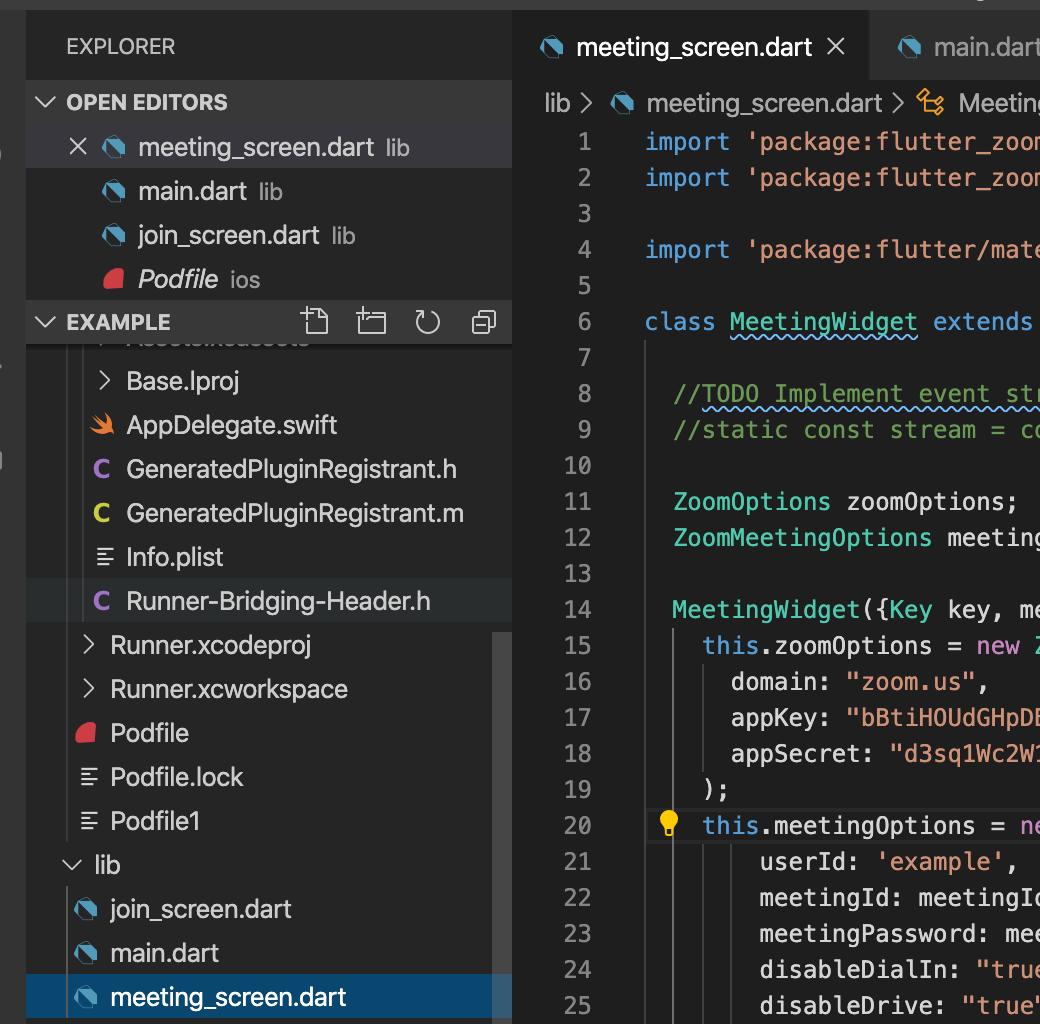Close meeting_screen.dart from Open Editors
Screen dimensions: 1040x1024
coord(78,146)
